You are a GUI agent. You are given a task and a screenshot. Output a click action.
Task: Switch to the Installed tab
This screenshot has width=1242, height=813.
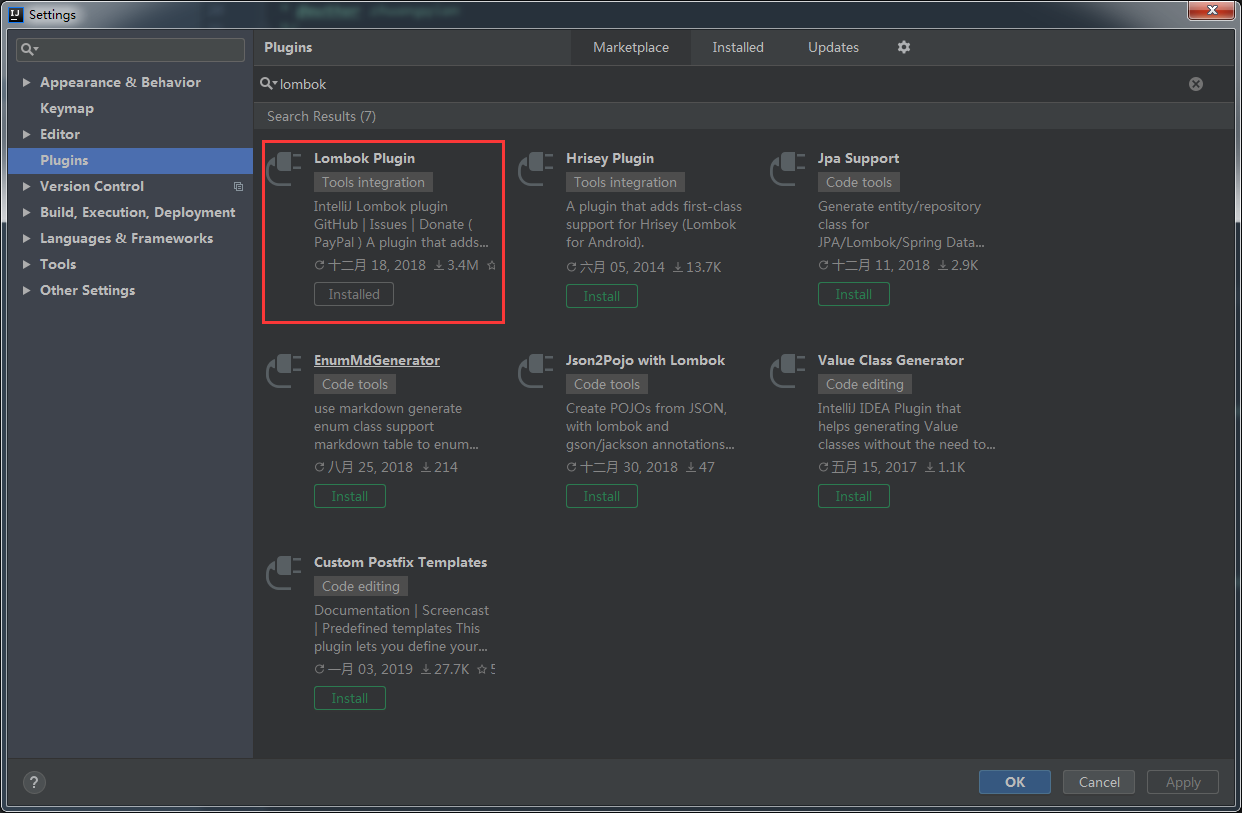click(738, 47)
